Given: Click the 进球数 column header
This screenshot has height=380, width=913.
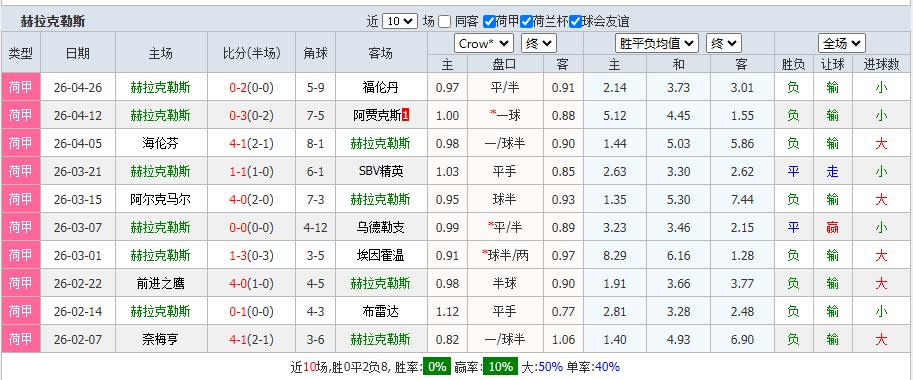Looking at the screenshot, I should pos(881,64).
